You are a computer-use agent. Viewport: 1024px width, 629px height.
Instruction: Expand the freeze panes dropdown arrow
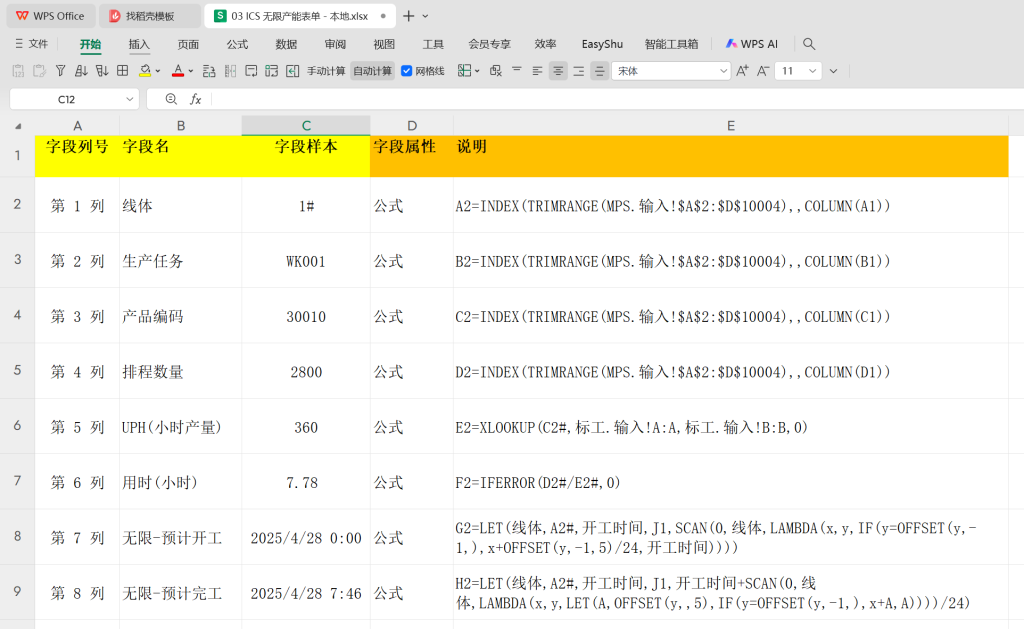477,71
